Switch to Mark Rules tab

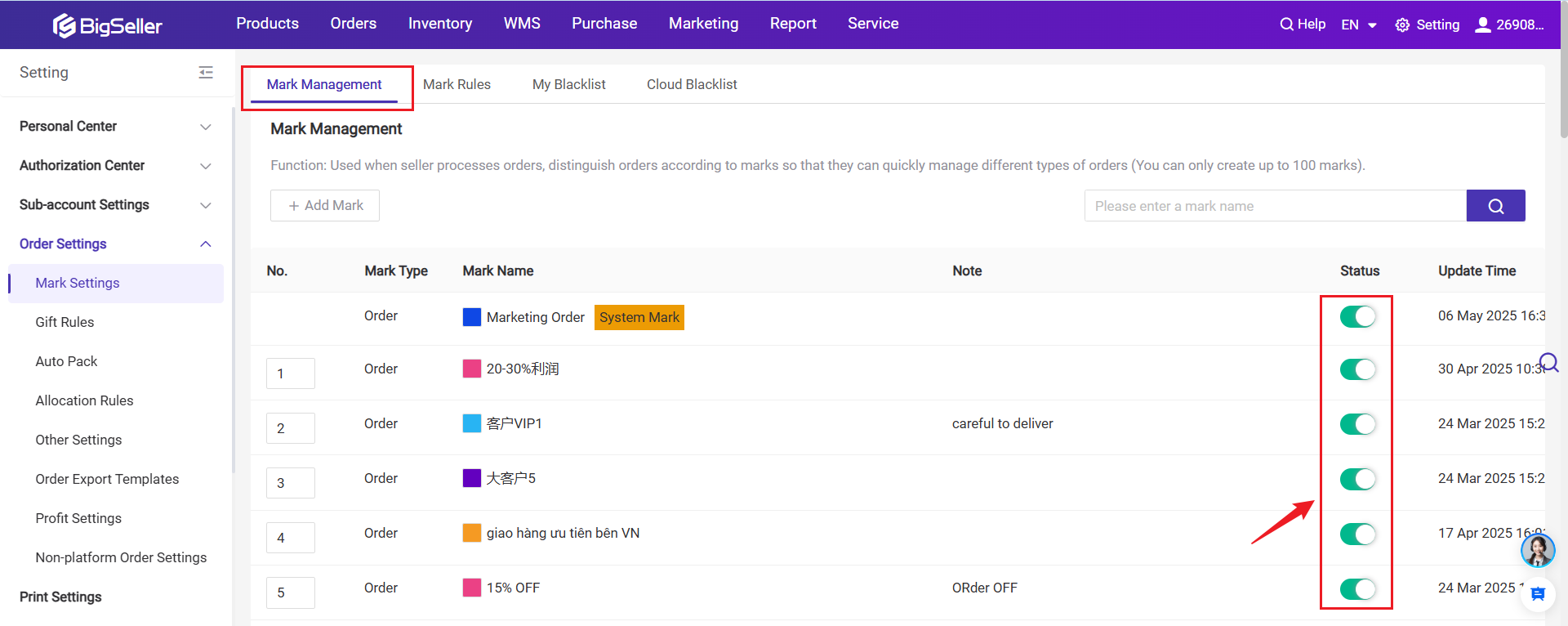tap(457, 85)
